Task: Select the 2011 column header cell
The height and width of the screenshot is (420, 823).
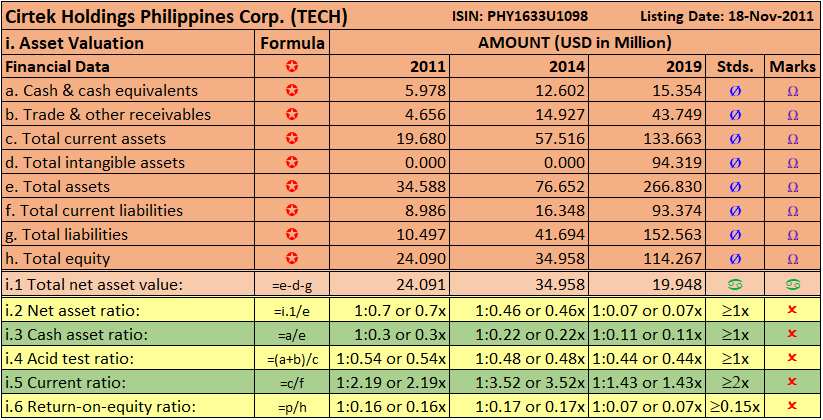Action: click(389, 66)
